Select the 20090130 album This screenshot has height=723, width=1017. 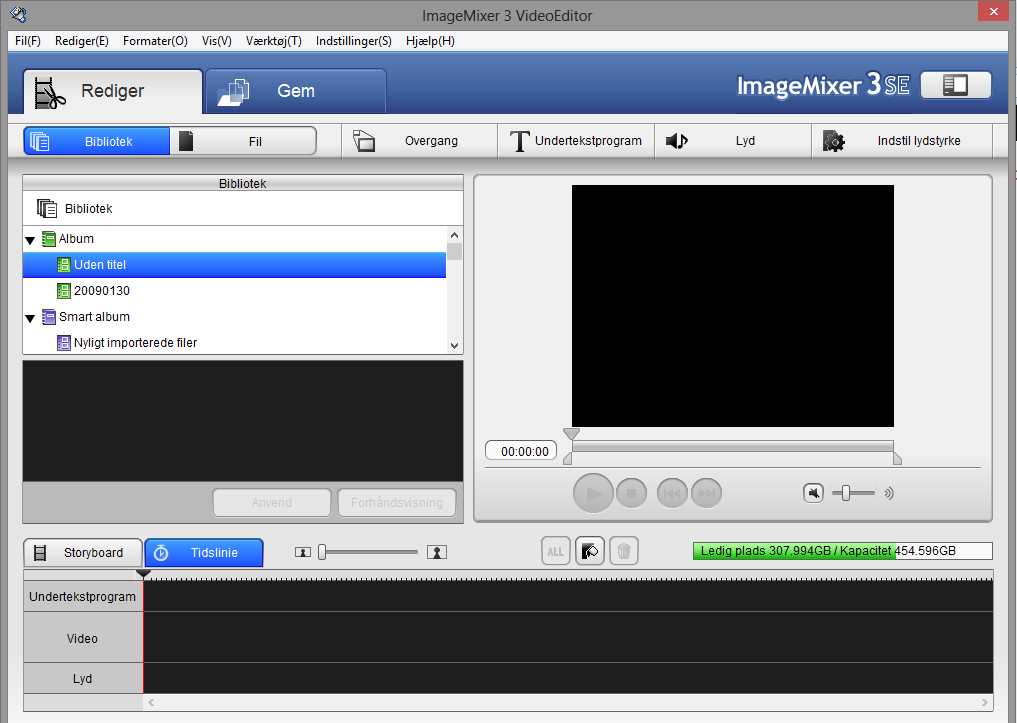click(234, 290)
